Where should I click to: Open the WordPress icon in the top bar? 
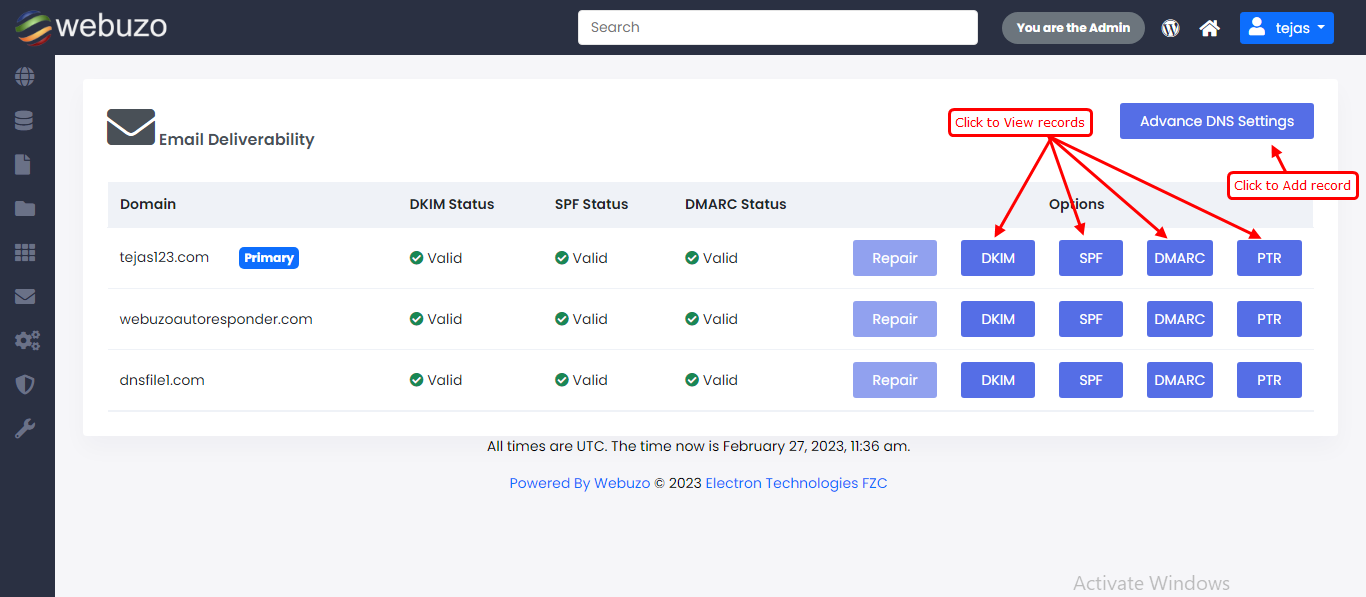coord(1170,28)
